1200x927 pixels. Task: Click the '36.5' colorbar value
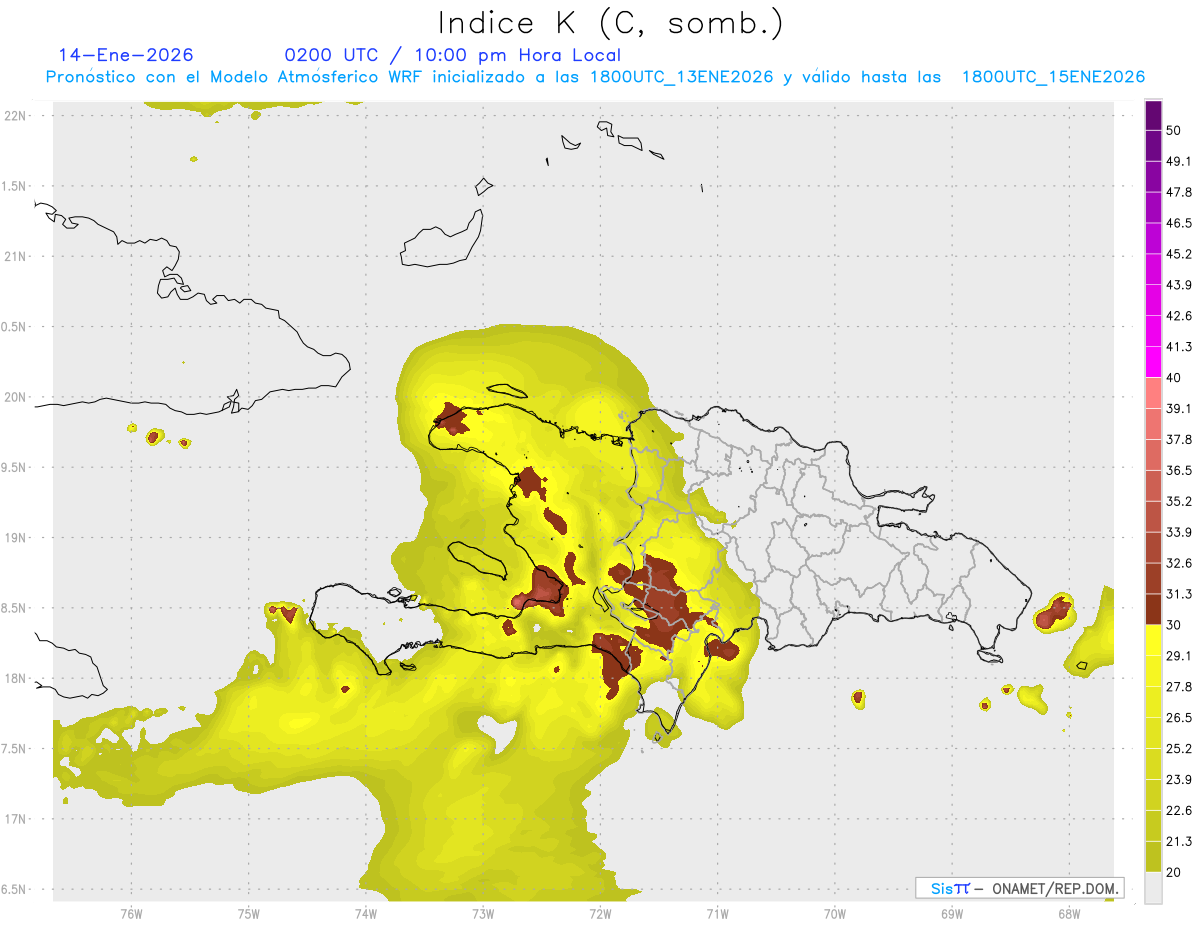(x=1179, y=470)
